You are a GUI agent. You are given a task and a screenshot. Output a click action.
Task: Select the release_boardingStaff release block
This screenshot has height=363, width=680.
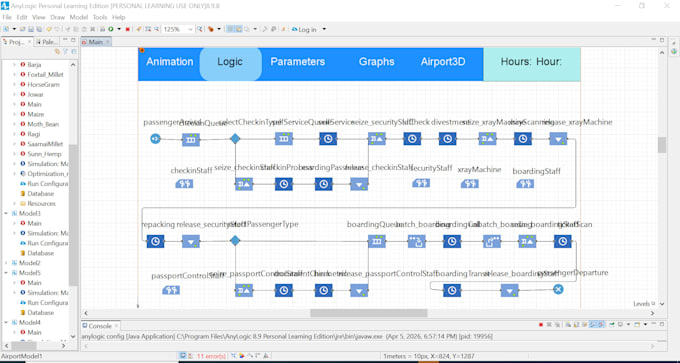(510, 290)
